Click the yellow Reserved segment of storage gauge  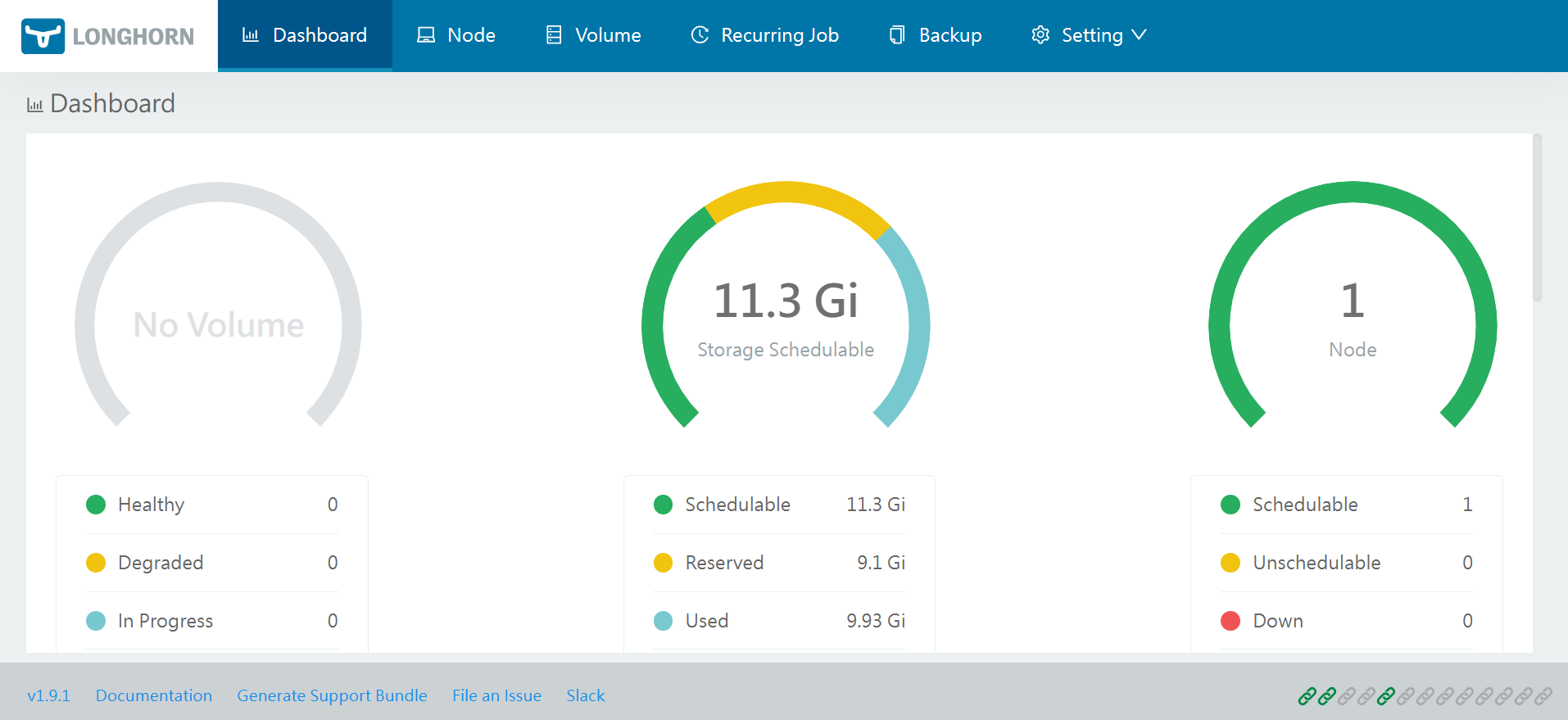(x=786, y=193)
